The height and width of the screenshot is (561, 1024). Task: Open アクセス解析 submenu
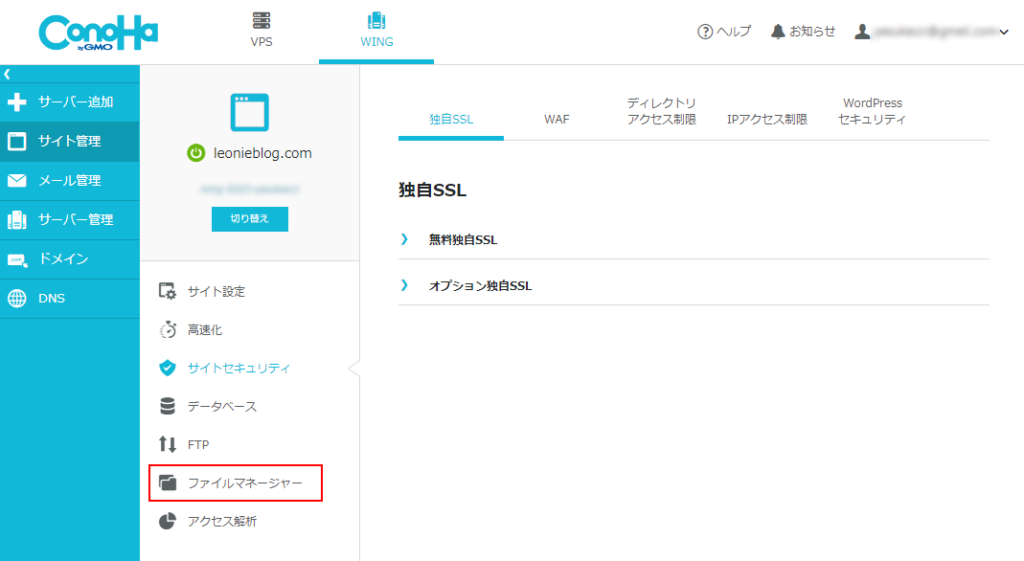coord(222,522)
